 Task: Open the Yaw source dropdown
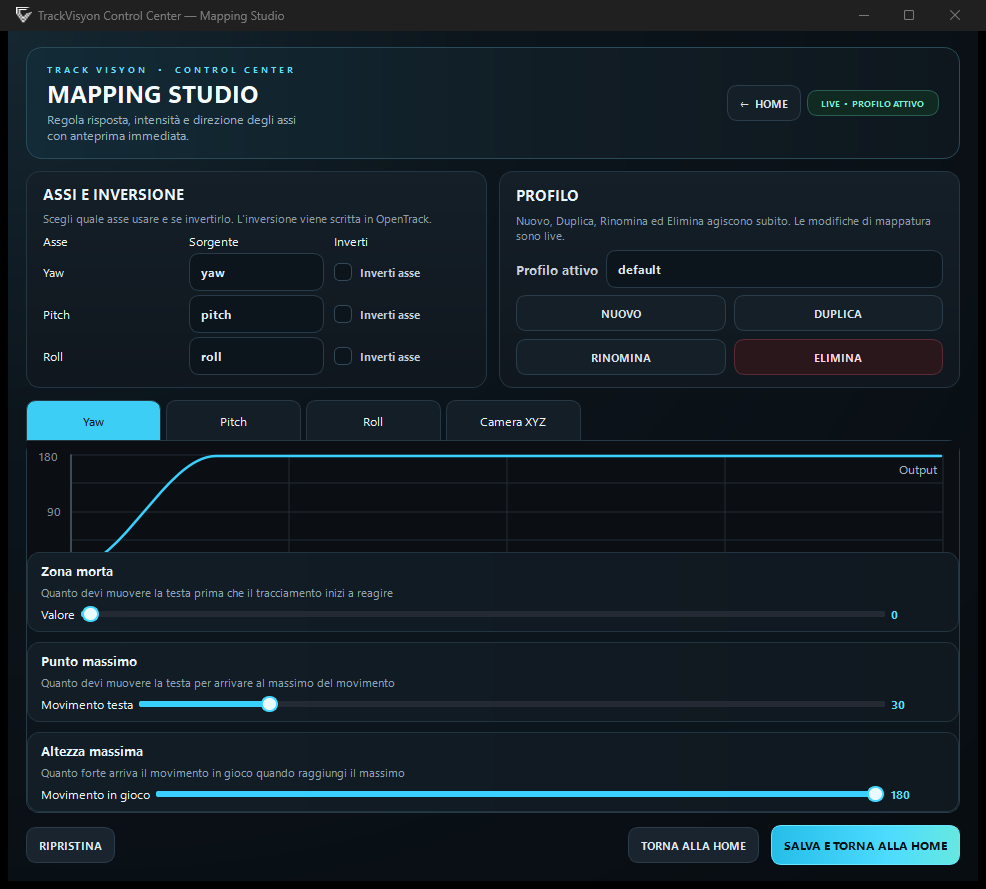(256, 272)
